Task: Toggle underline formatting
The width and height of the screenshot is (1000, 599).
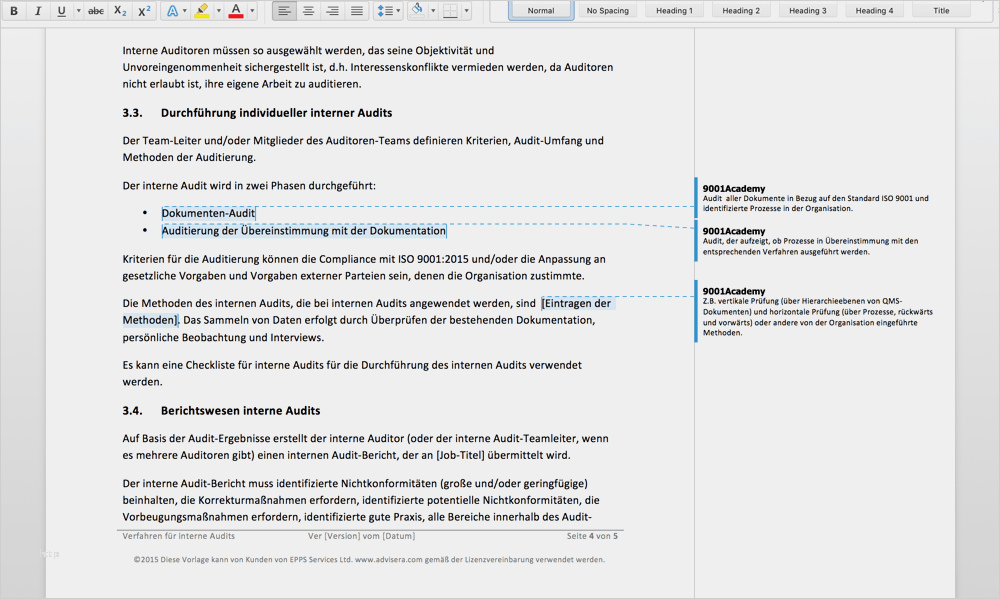Action: coord(61,11)
